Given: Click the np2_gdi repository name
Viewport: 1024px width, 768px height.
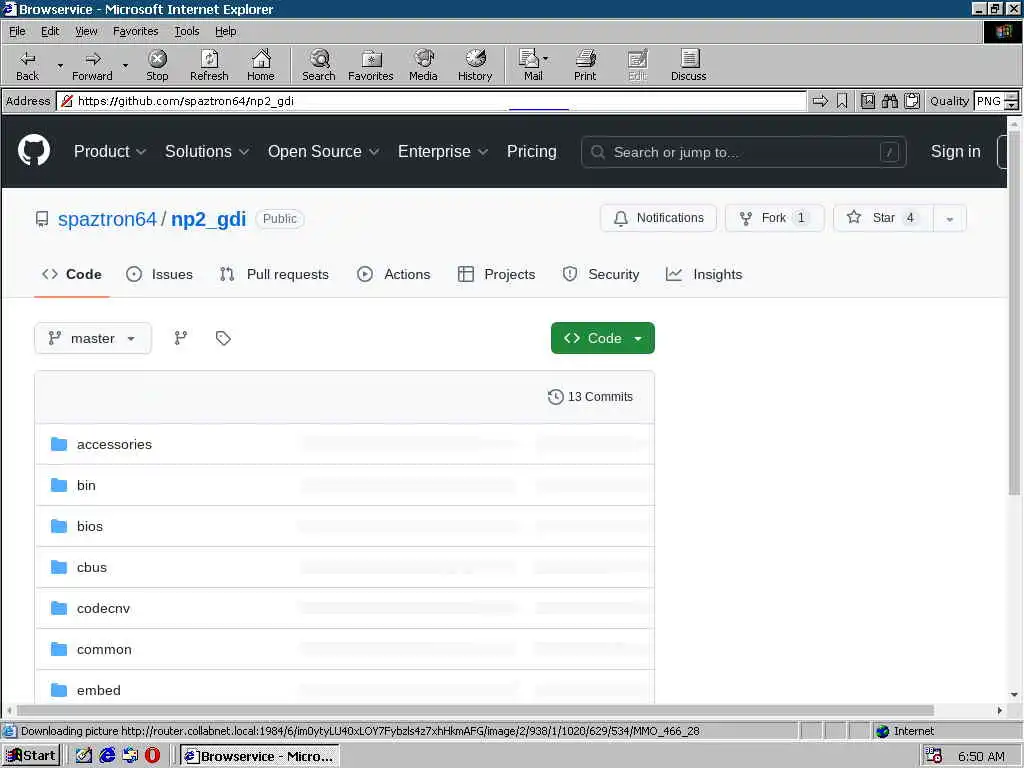Looking at the screenshot, I should click(x=208, y=219).
